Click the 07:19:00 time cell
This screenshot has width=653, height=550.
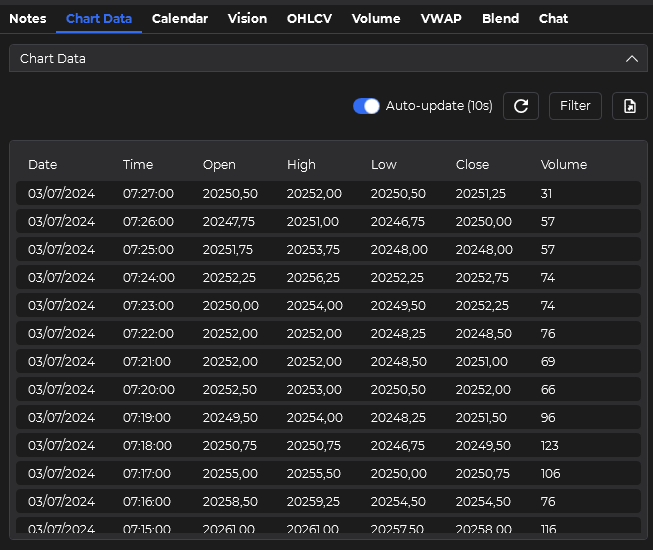click(x=147, y=417)
